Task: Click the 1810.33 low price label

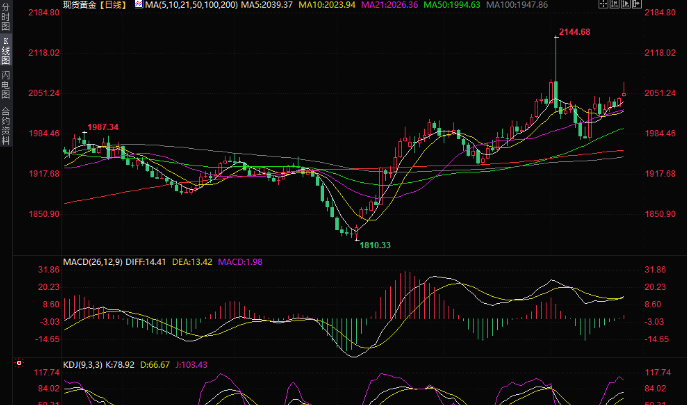Action: pos(375,245)
